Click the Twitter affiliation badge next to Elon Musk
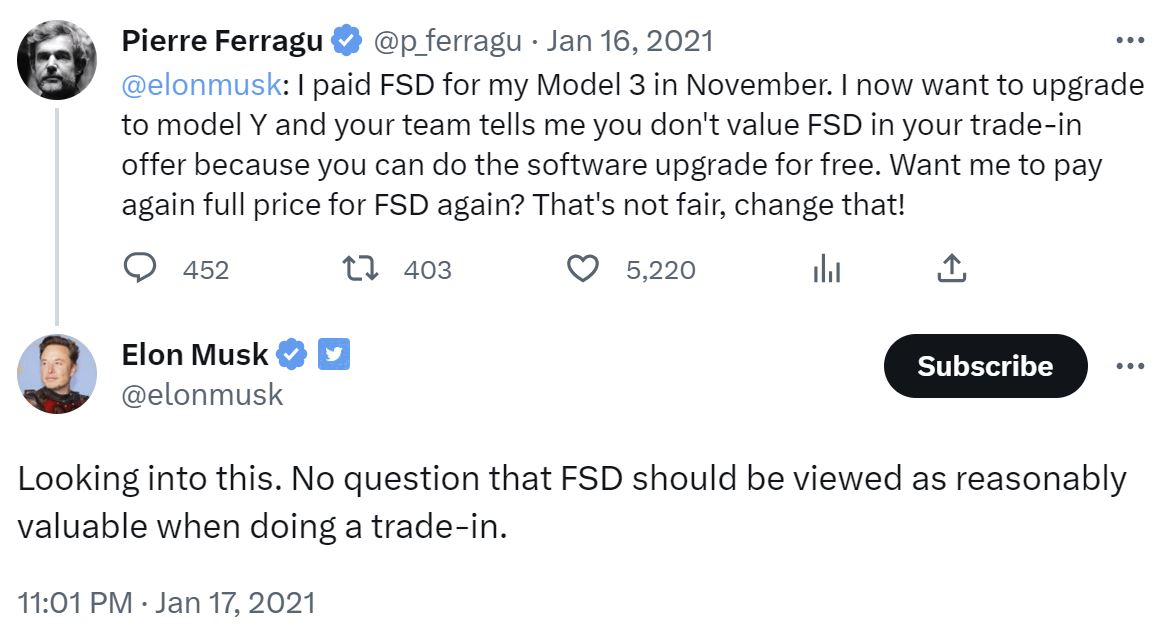This screenshot has width=1168, height=633. (333, 354)
